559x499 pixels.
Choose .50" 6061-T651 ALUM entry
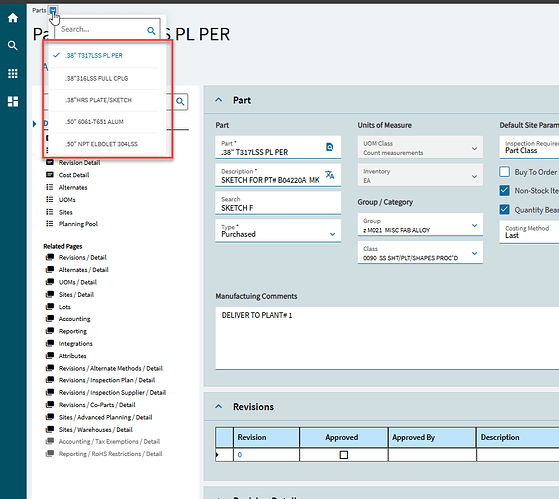tap(94, 122)
